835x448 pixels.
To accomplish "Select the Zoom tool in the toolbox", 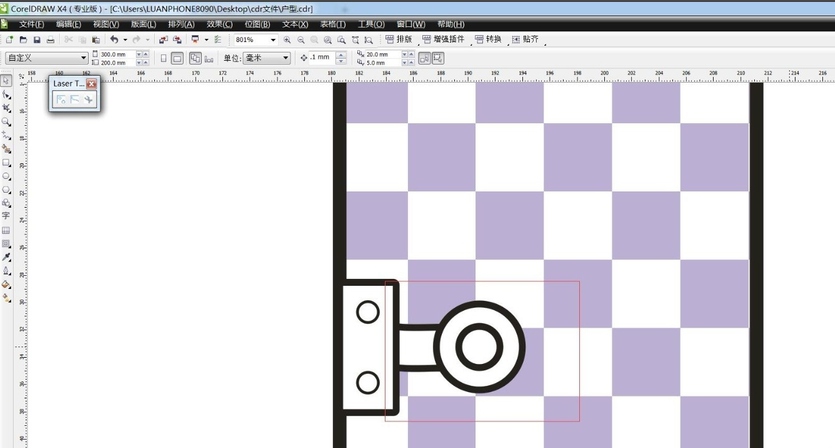I will (7, 121).
